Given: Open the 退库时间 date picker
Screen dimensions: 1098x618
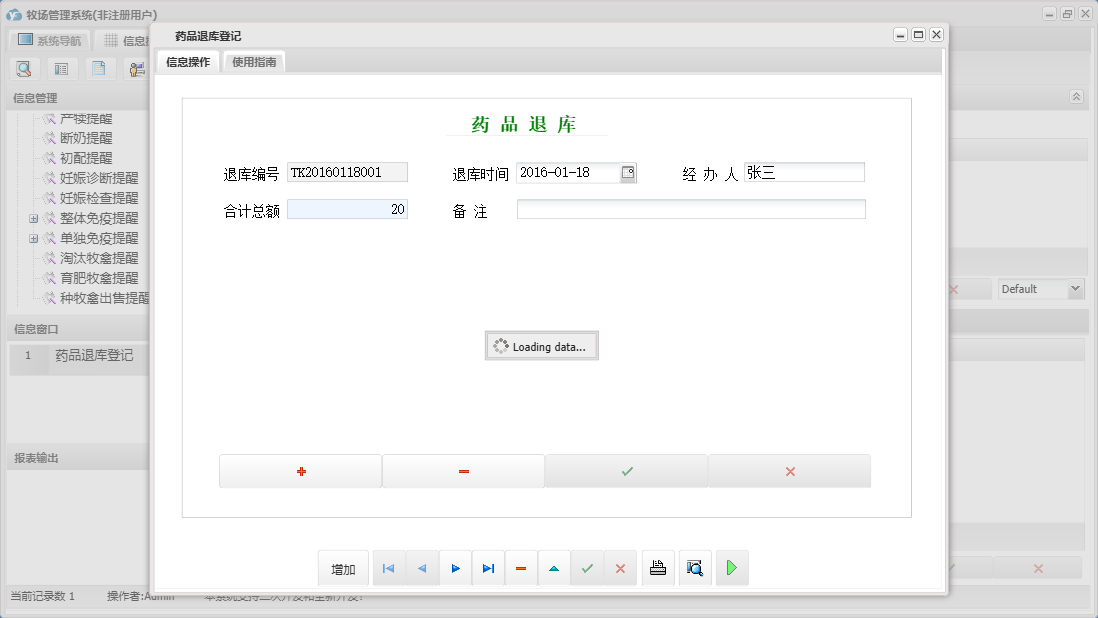Looking at the screenshot, I should (628, 172).
